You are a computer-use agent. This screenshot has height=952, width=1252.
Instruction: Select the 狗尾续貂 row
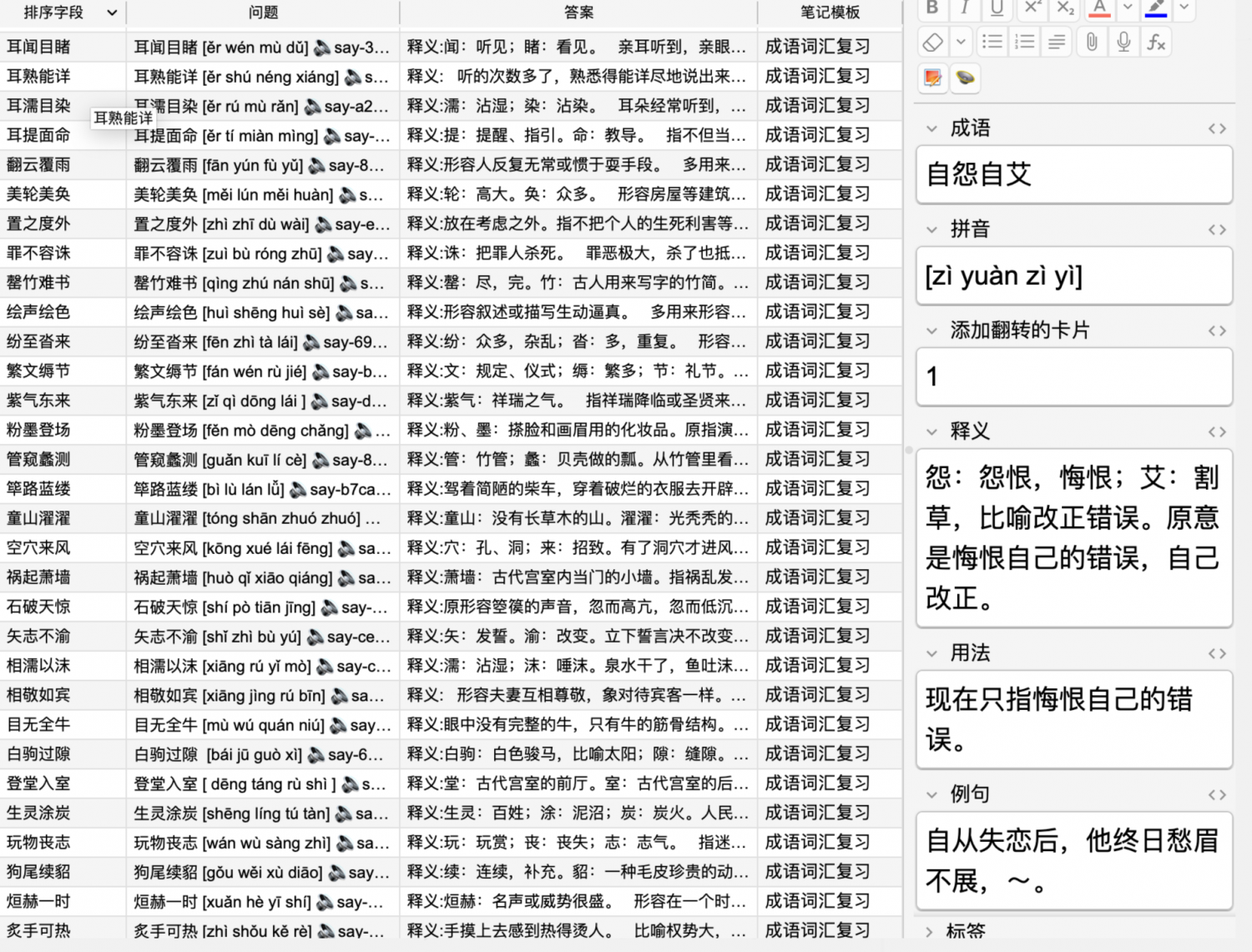point(451,872)
